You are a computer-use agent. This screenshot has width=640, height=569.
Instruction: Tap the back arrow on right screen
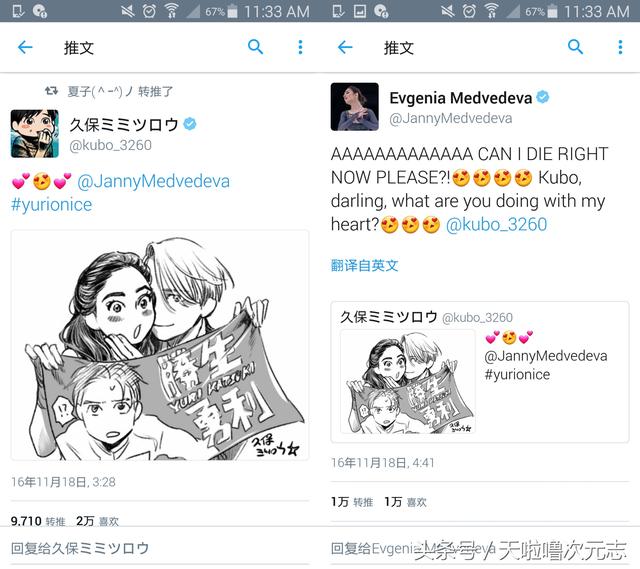coord(345,47)
